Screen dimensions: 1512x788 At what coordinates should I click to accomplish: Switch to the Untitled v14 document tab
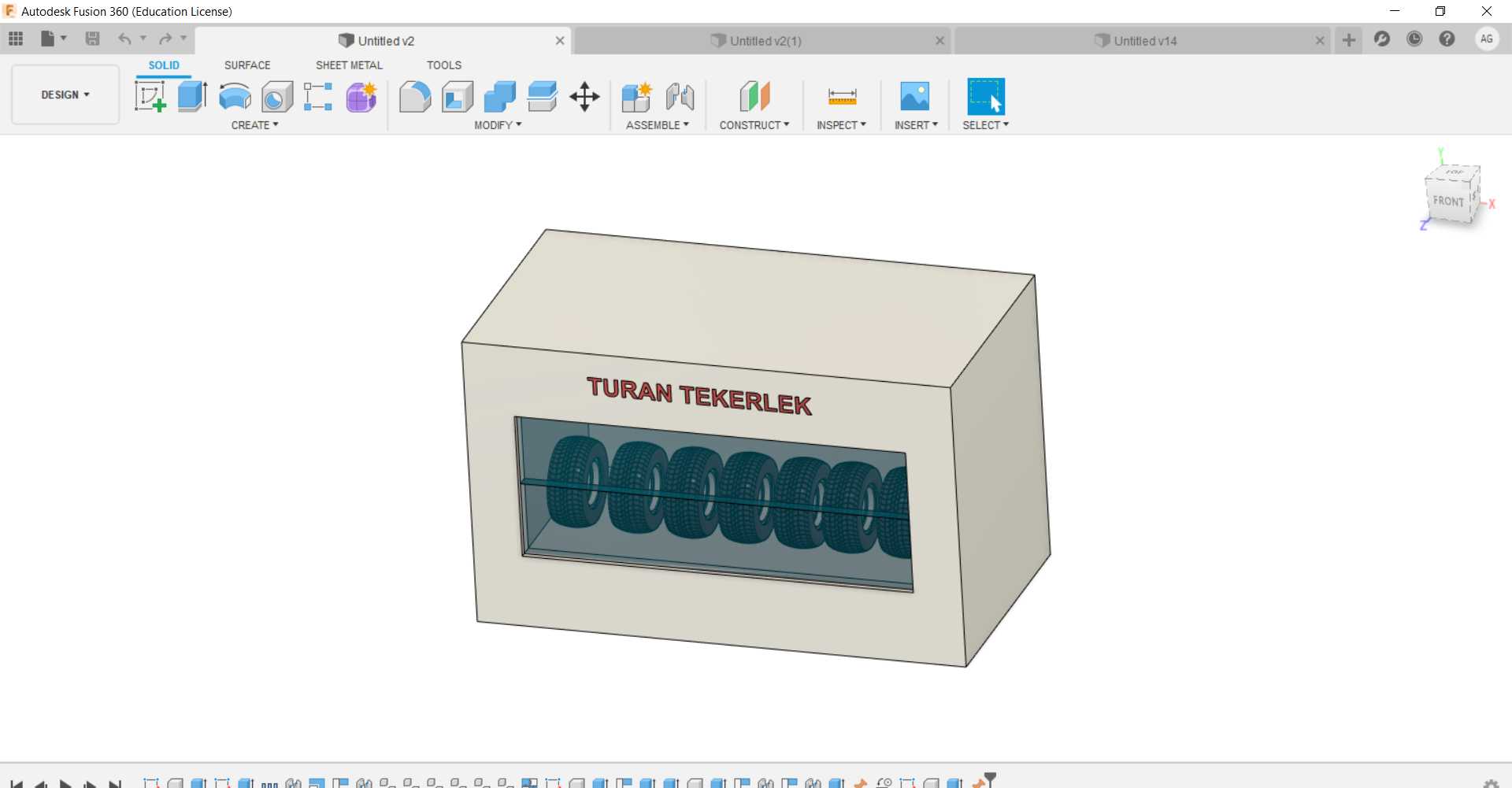point(1142,41)
